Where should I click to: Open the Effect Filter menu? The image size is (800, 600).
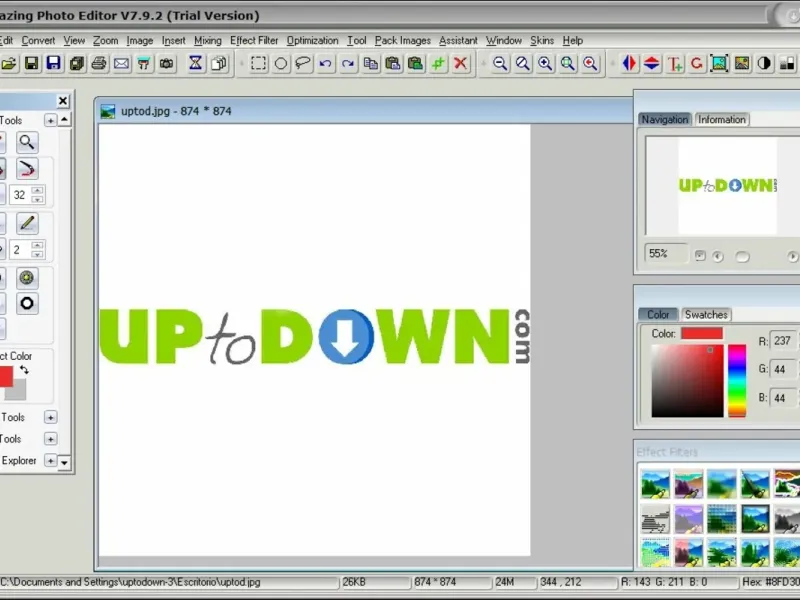click(x=254, y=40)
